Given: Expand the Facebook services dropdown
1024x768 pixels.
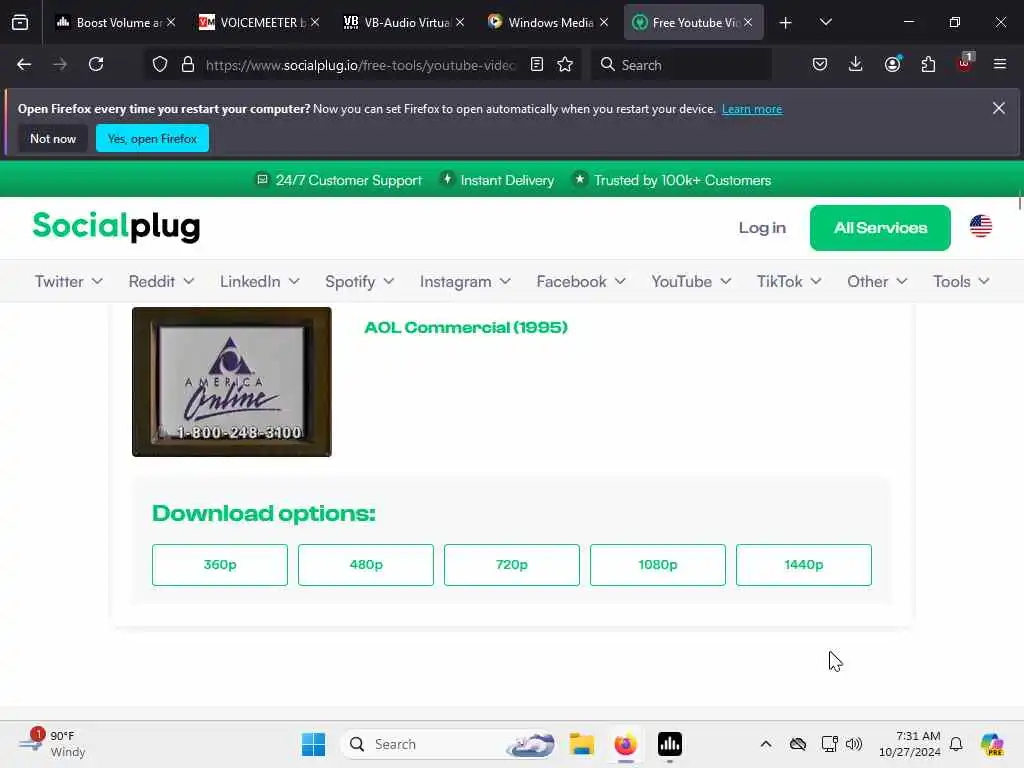Looking at the screenshot, I should point(581,281).
